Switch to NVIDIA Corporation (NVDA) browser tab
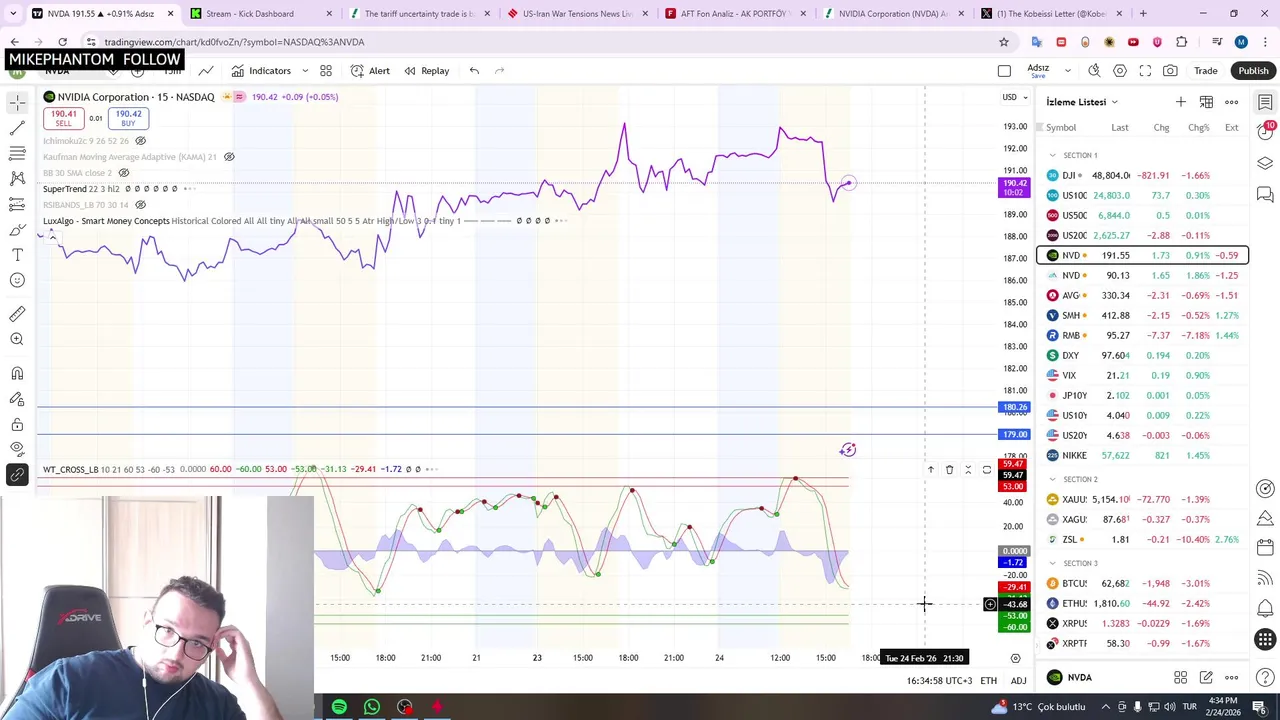 [893, 14]
